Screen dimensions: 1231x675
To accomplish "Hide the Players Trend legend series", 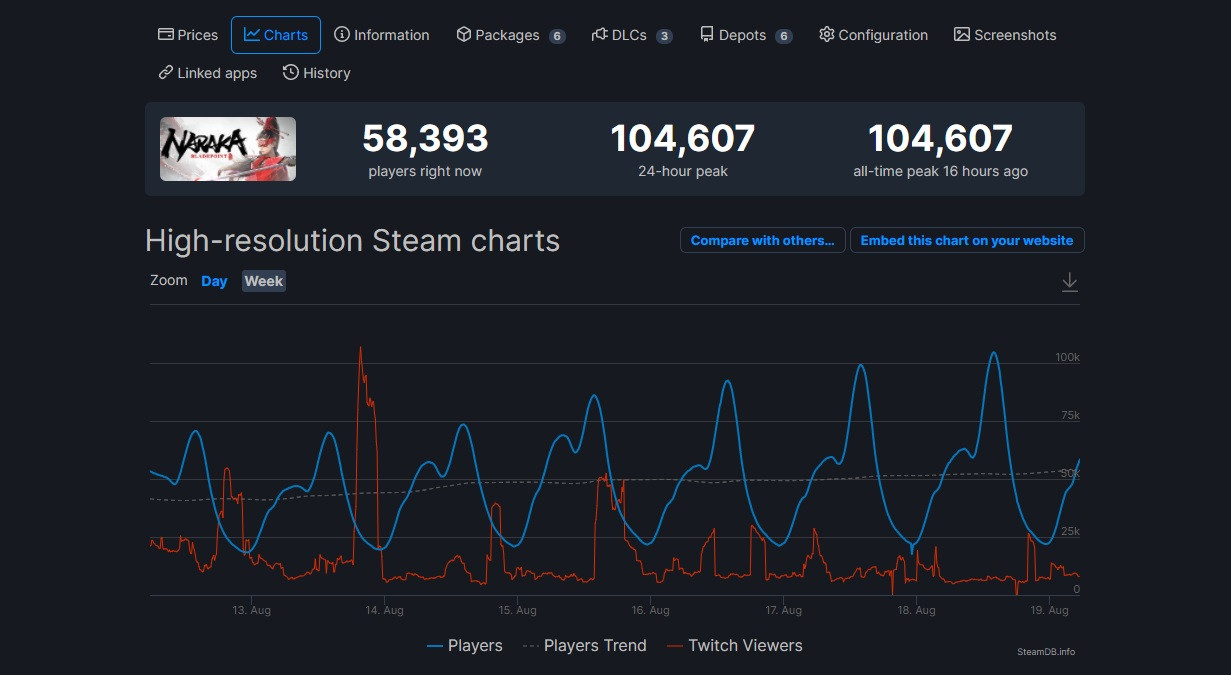I will coord(585,646).
